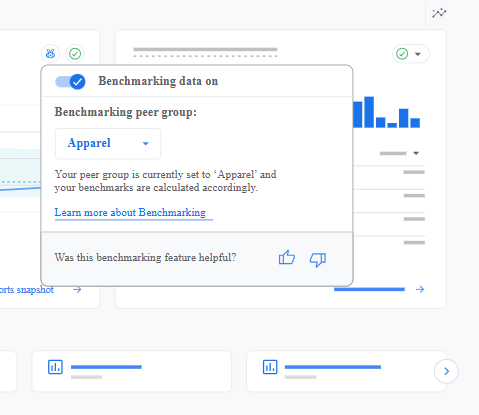Click the benchmarking icon on left card

click(50, 54)
